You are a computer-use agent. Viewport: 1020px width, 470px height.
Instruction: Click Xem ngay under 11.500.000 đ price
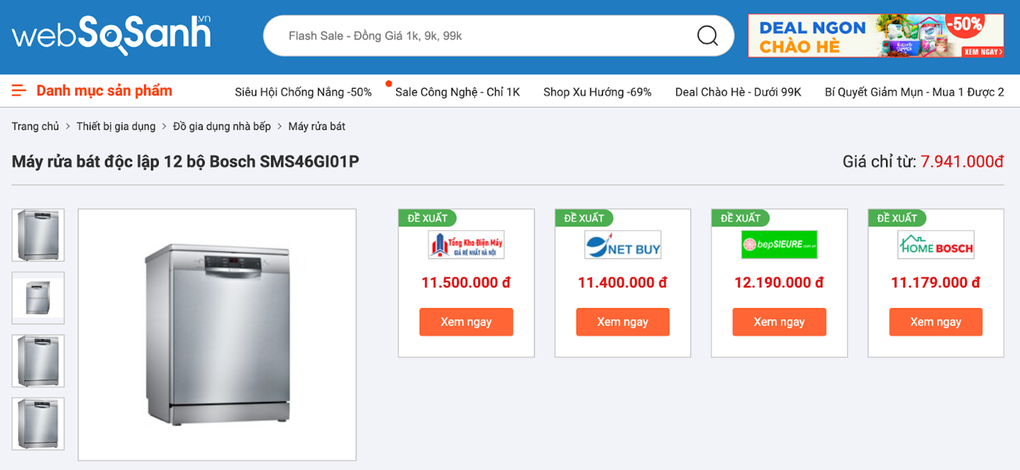[466, 322]
